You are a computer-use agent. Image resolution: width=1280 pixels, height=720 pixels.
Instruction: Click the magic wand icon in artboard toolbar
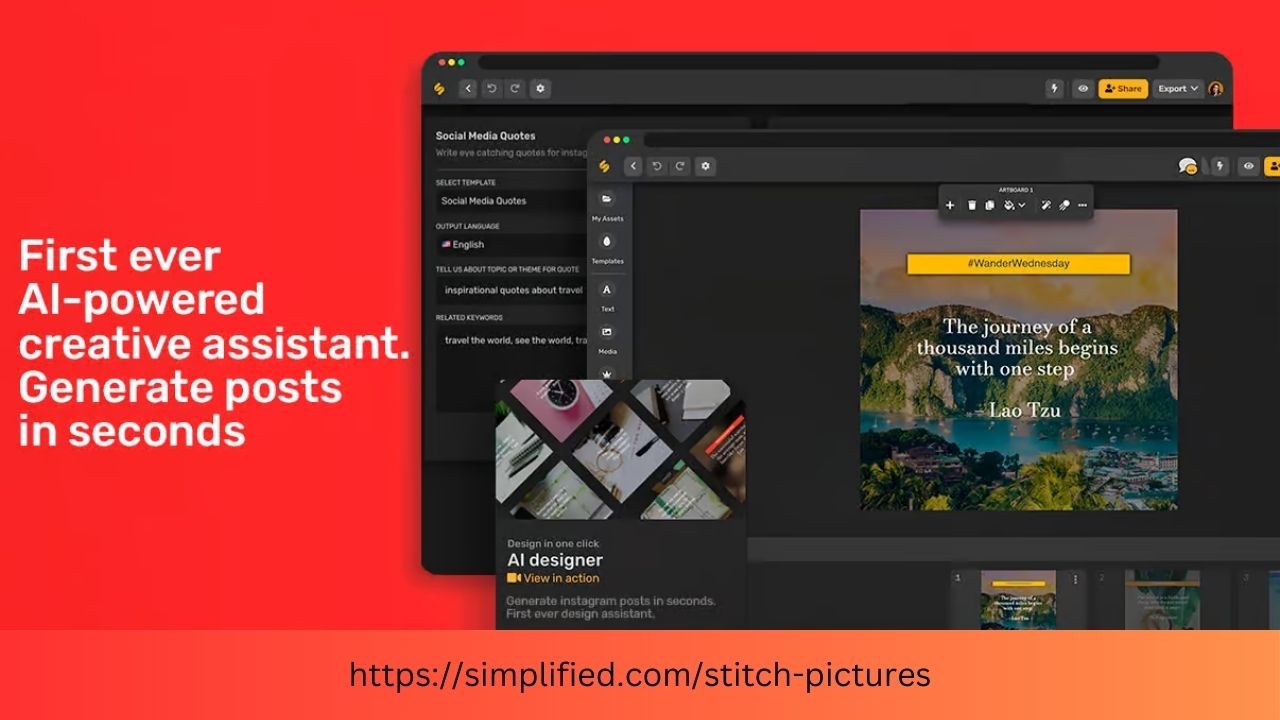[1046, 205]
